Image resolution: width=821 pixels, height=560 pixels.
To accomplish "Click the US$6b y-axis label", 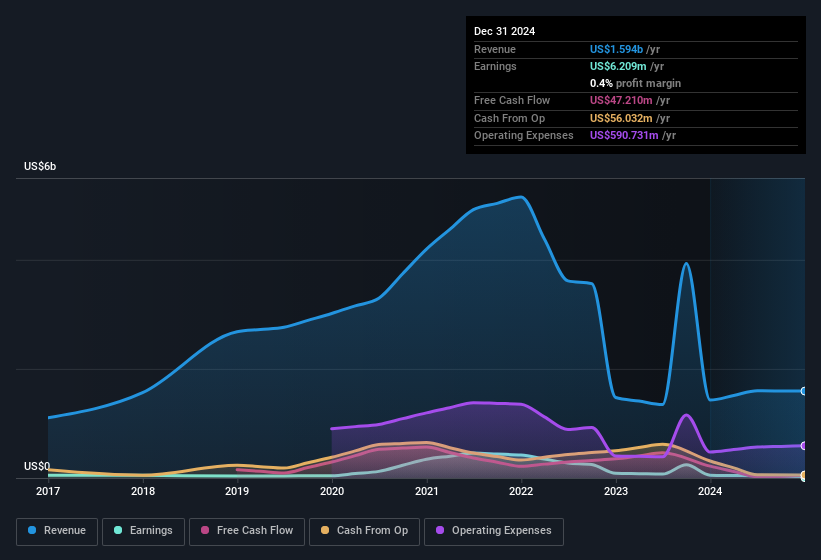I will click(40, 166).
